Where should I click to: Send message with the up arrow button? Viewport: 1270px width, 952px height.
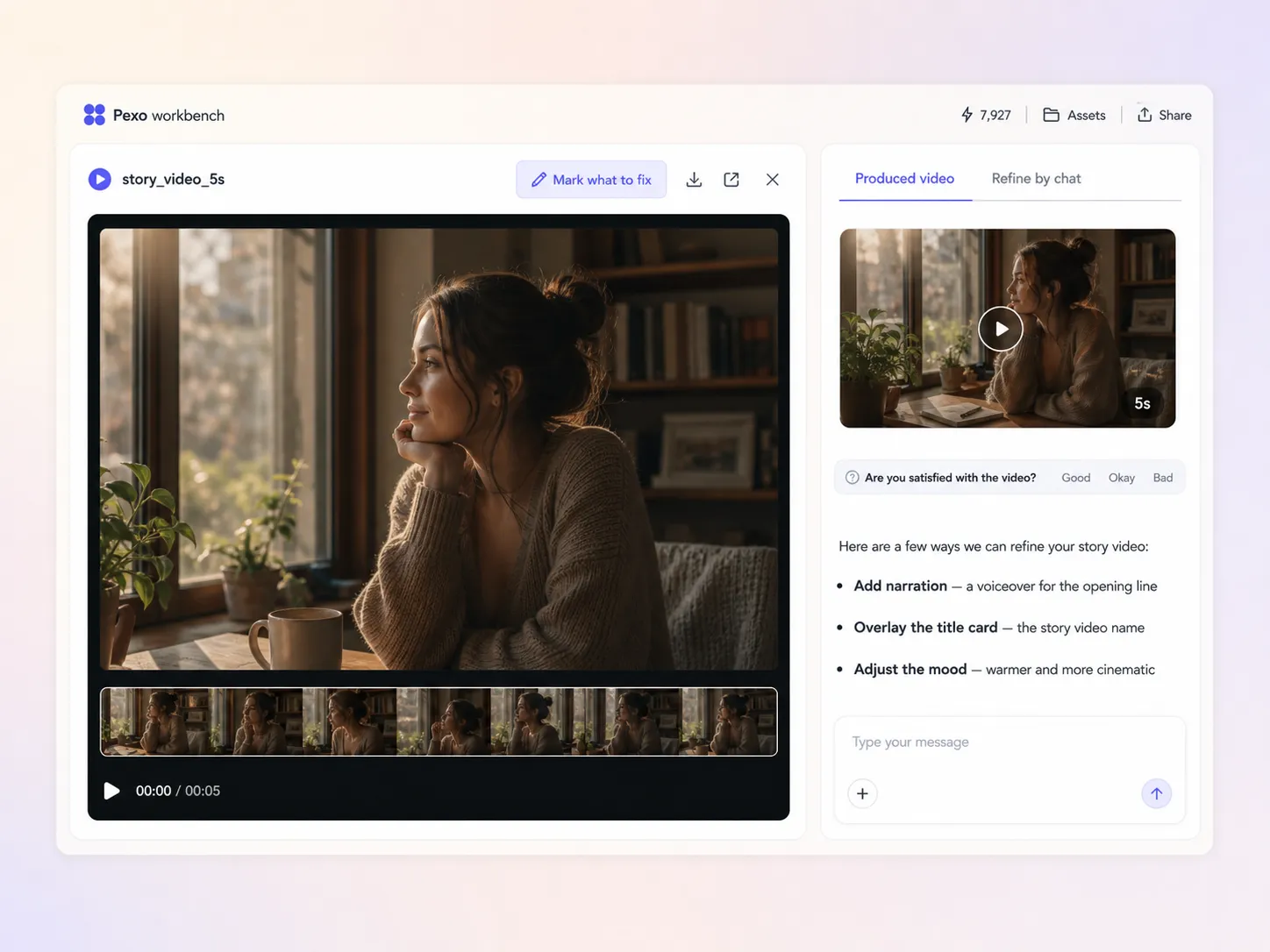point(1156,793)
